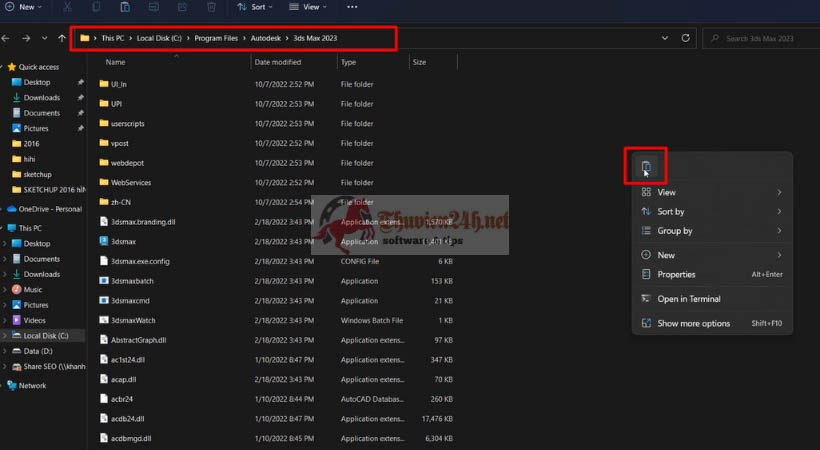Click the Refresh icon beside the address bar

685,38
